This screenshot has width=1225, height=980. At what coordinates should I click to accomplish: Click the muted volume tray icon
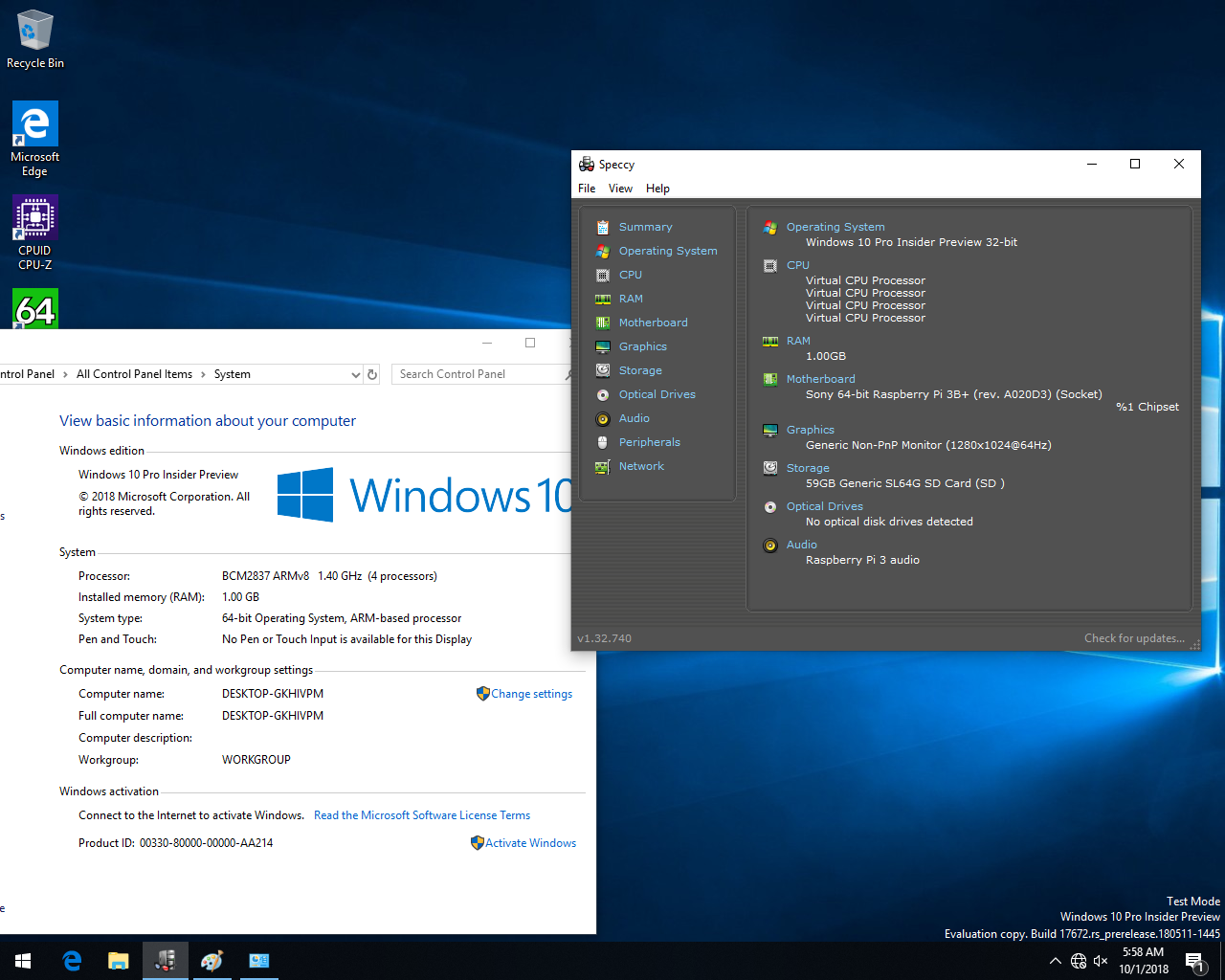pos(1101,961)
